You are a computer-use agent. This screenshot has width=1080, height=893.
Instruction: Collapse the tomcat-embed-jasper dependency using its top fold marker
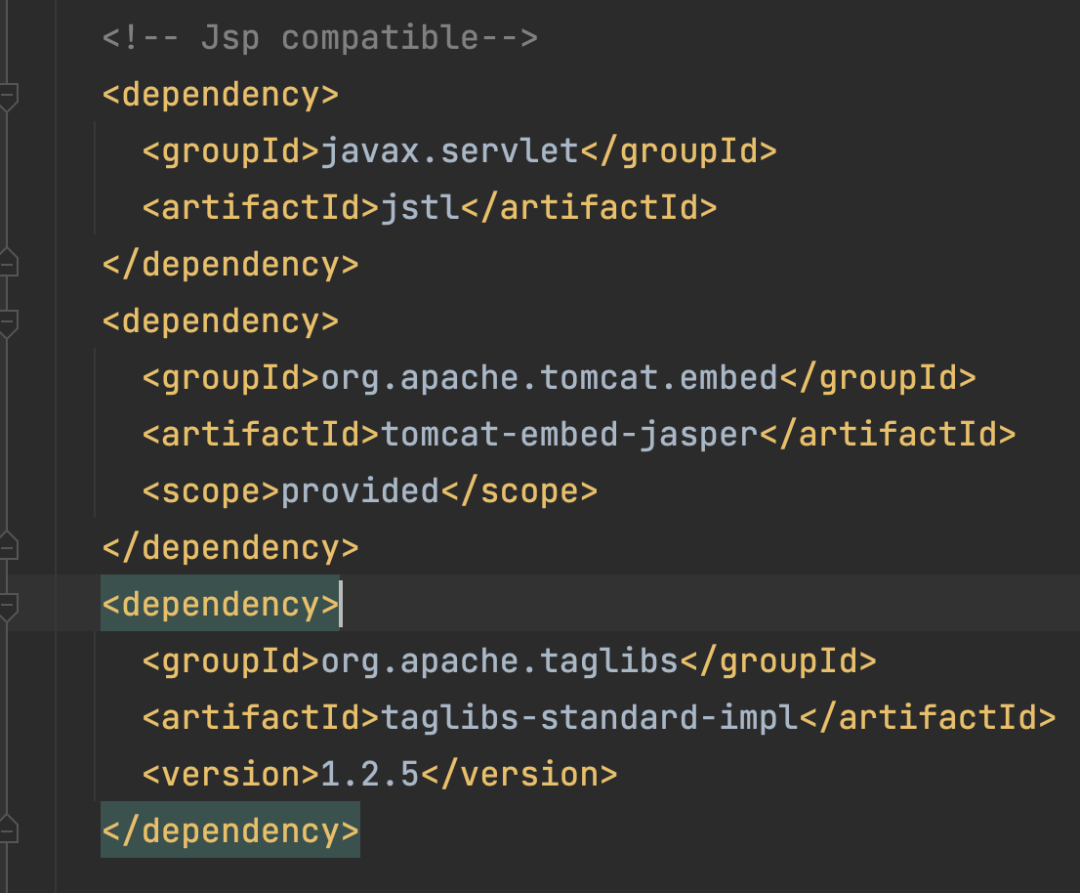pos(8,322)
